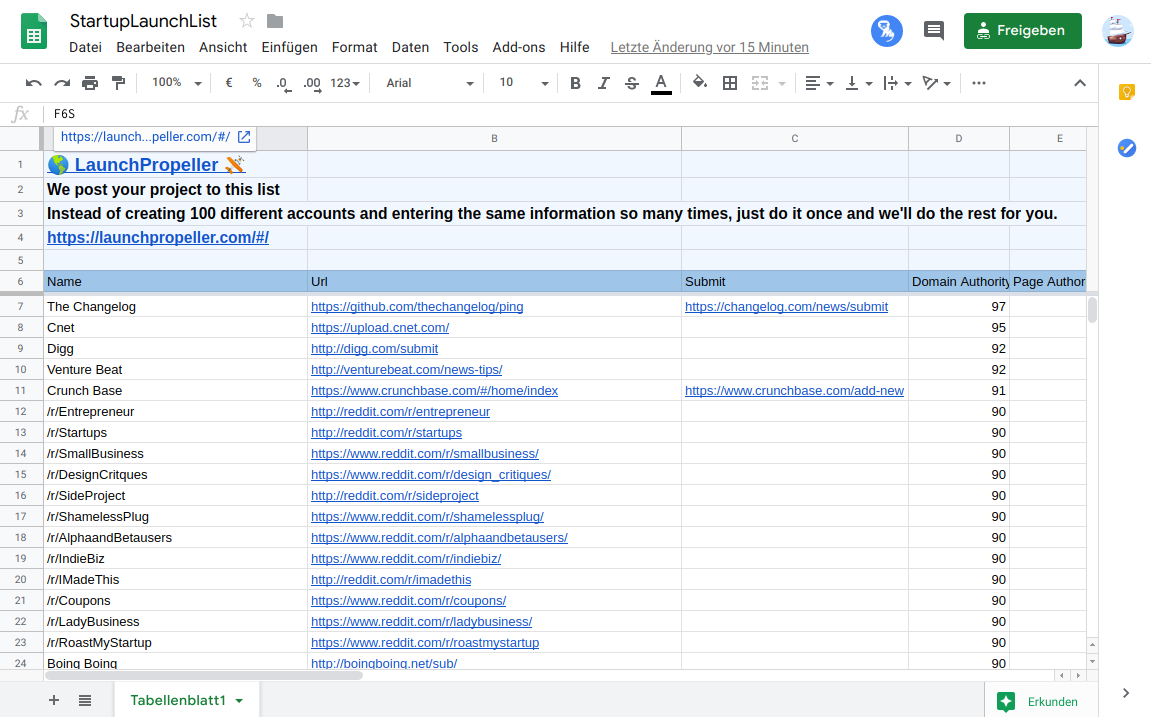Open the fill color tool
This screenshot has width=1151, height=717.
pos(699,83)
